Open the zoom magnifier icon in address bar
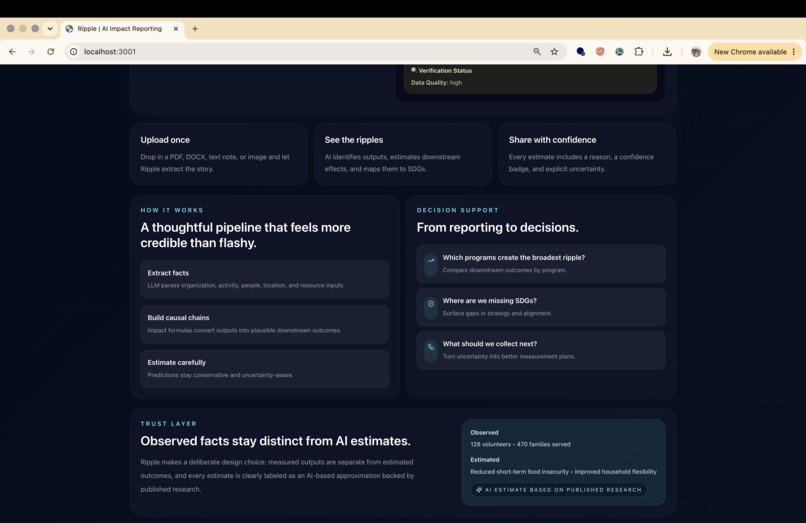 click(537, 51)
